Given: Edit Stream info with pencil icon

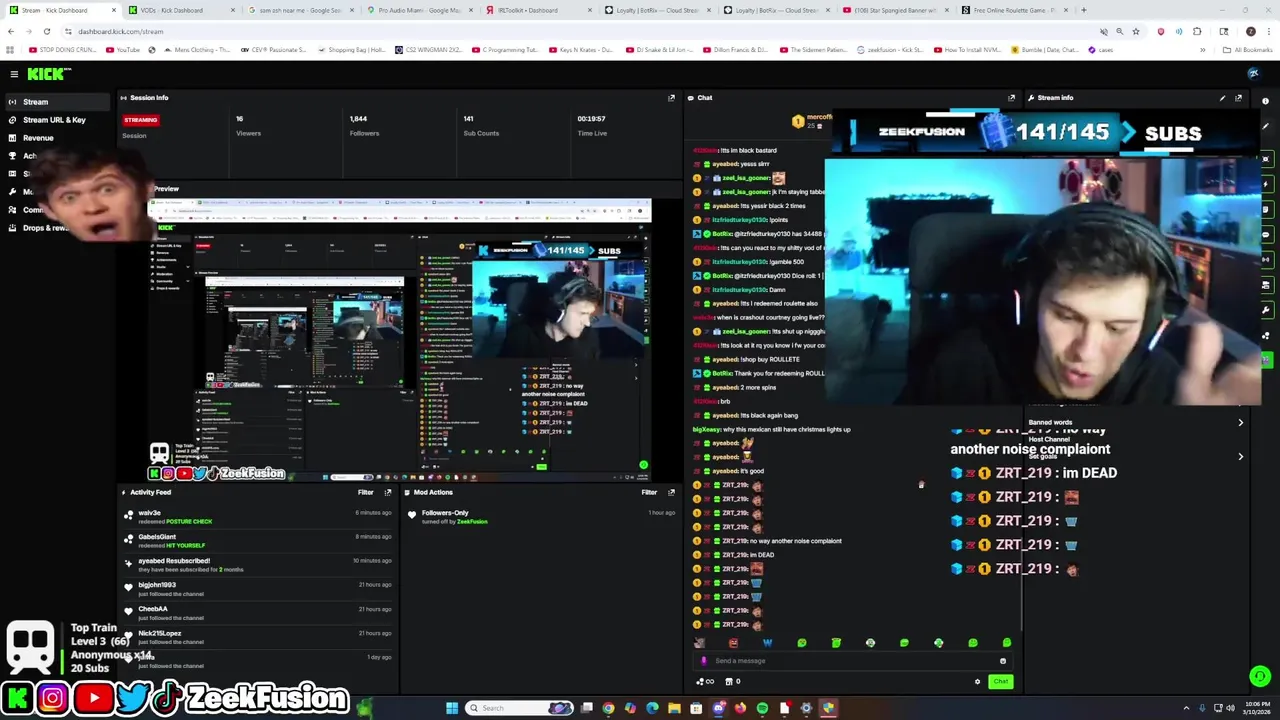Looking at the screenshot, I should [x=1222, y=98].
